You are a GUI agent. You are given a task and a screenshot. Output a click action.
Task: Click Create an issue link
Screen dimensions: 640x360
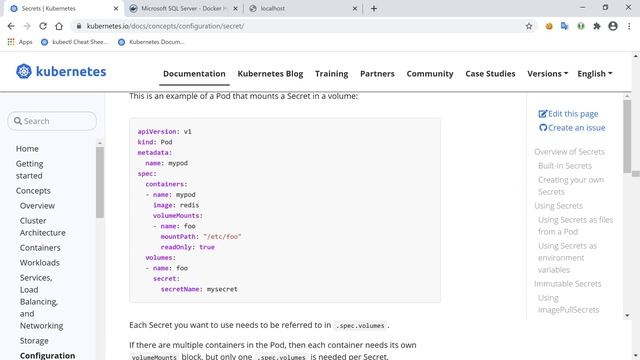[x=572, y=128]
